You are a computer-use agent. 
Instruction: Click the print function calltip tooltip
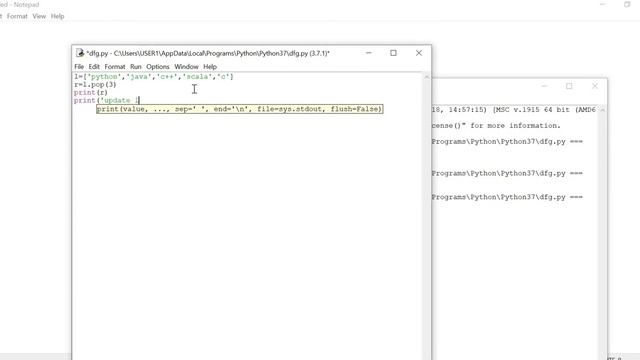point(240,109)
